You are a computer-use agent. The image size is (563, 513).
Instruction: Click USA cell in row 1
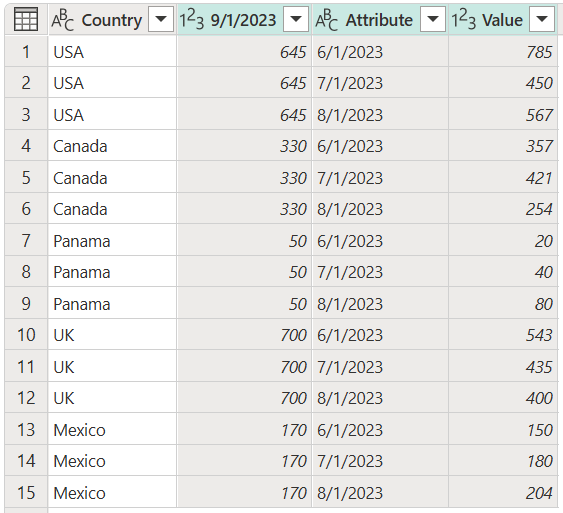click(112, 52)
